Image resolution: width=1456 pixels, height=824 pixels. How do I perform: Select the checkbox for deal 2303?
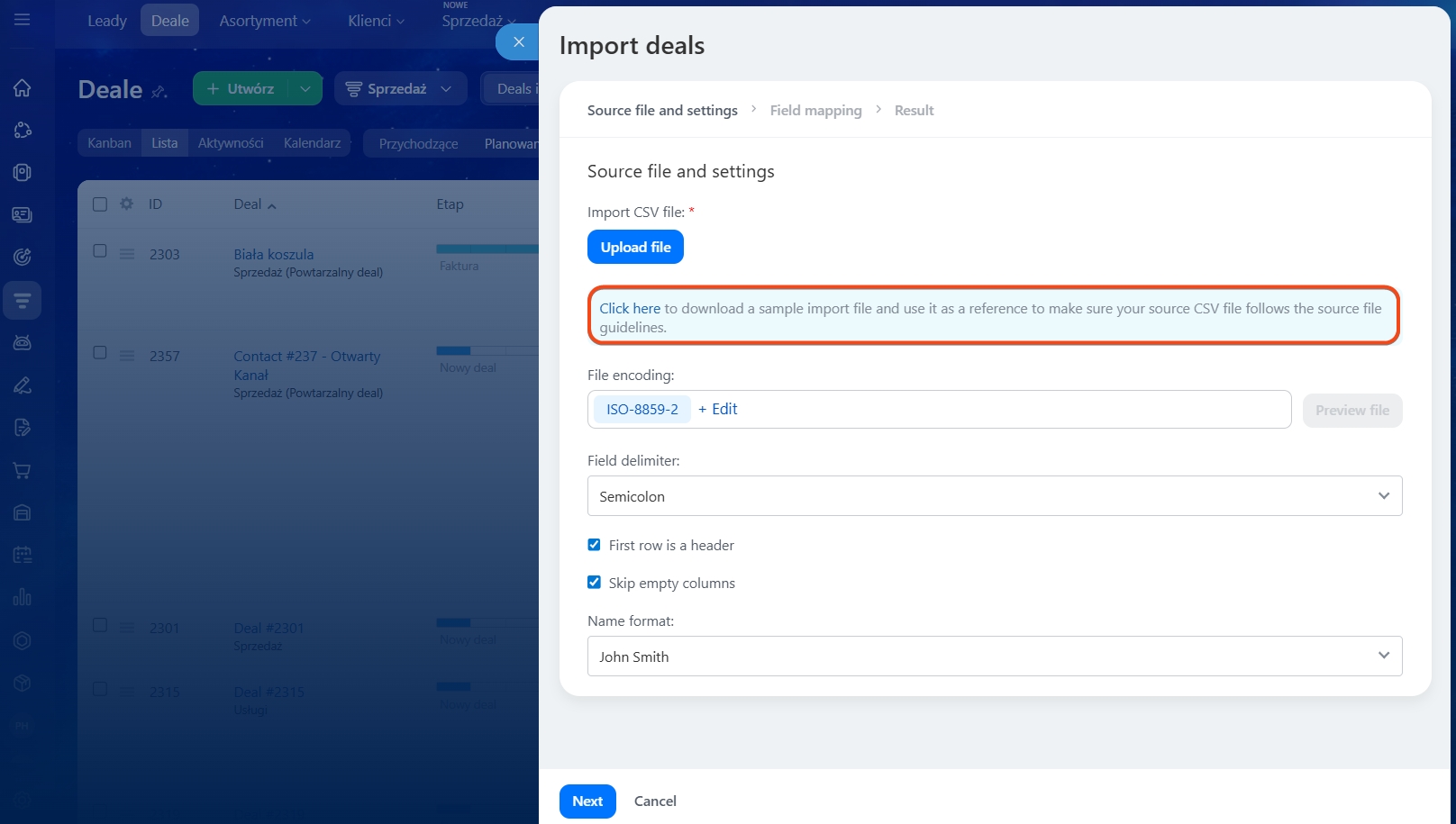coord(100,251)
